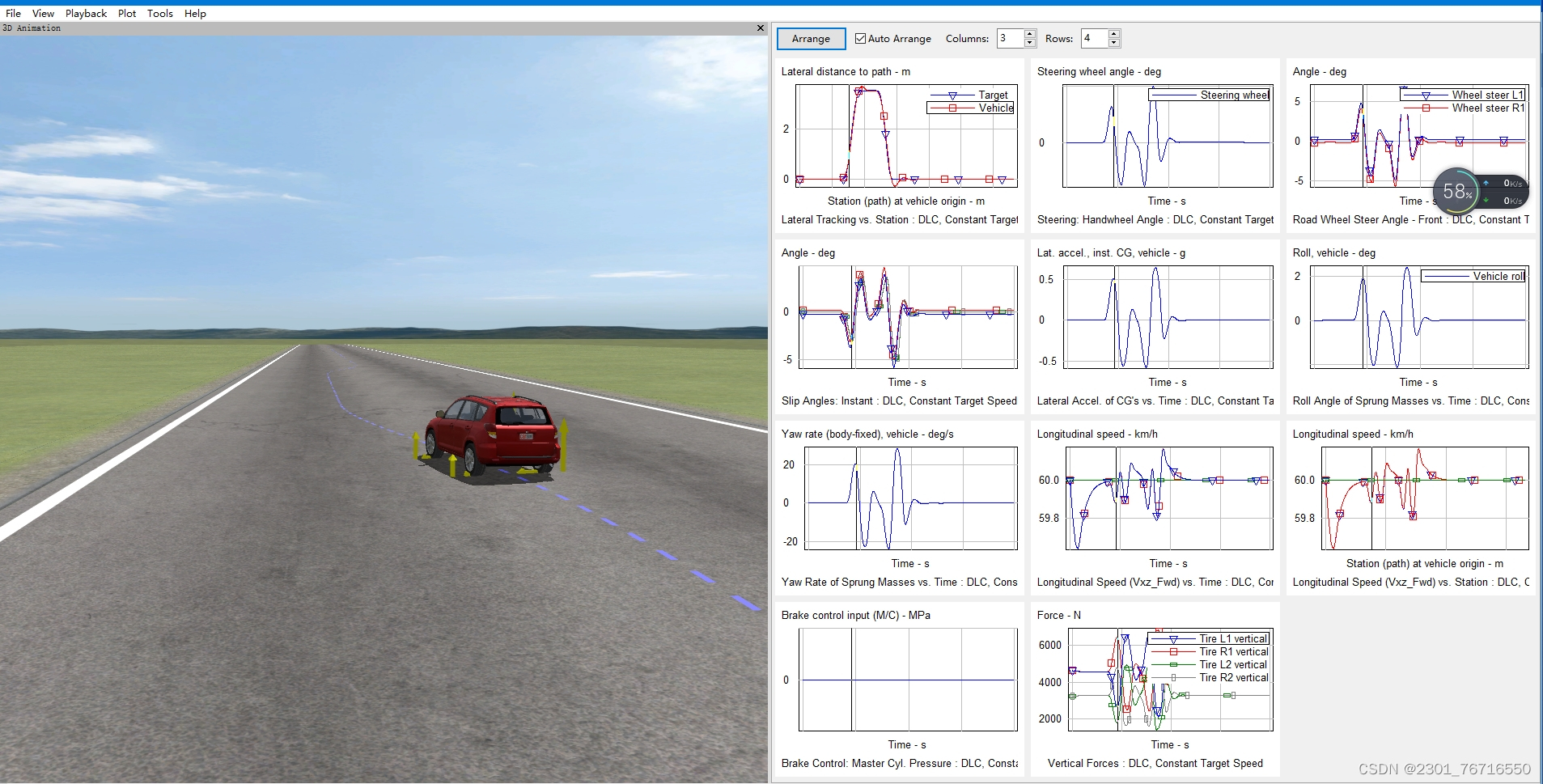
Task: Open the Playback menu
Action: [86, 13]
